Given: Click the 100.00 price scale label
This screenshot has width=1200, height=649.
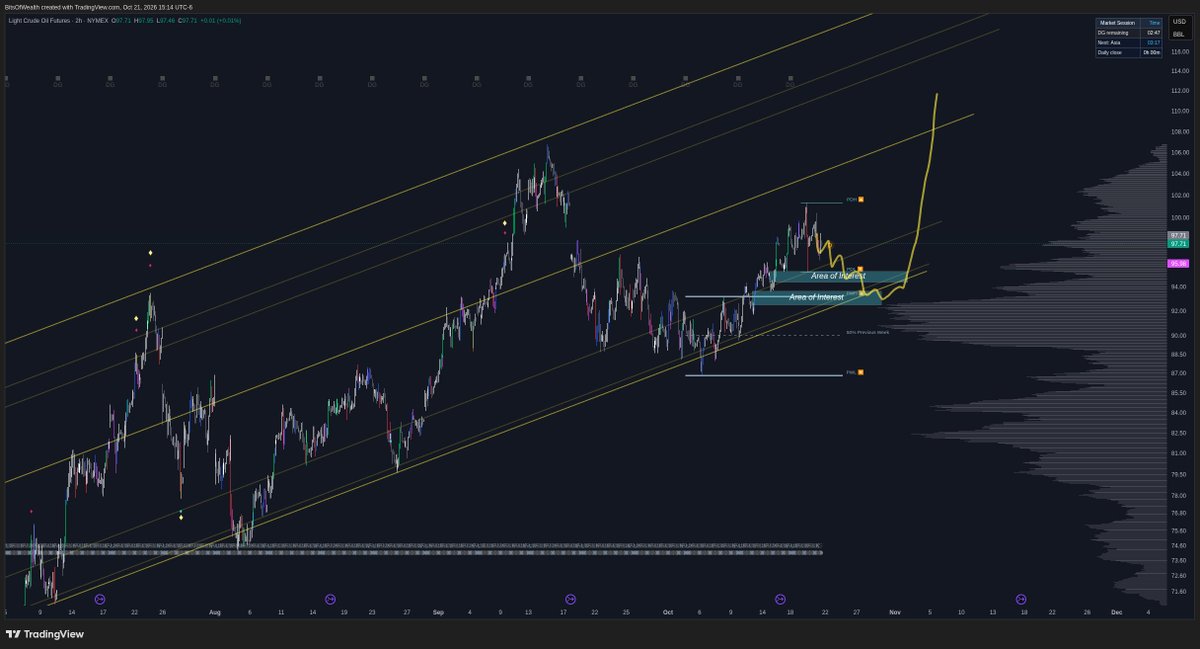Looking at the screenshot, I should click(x=1179, y=217).
